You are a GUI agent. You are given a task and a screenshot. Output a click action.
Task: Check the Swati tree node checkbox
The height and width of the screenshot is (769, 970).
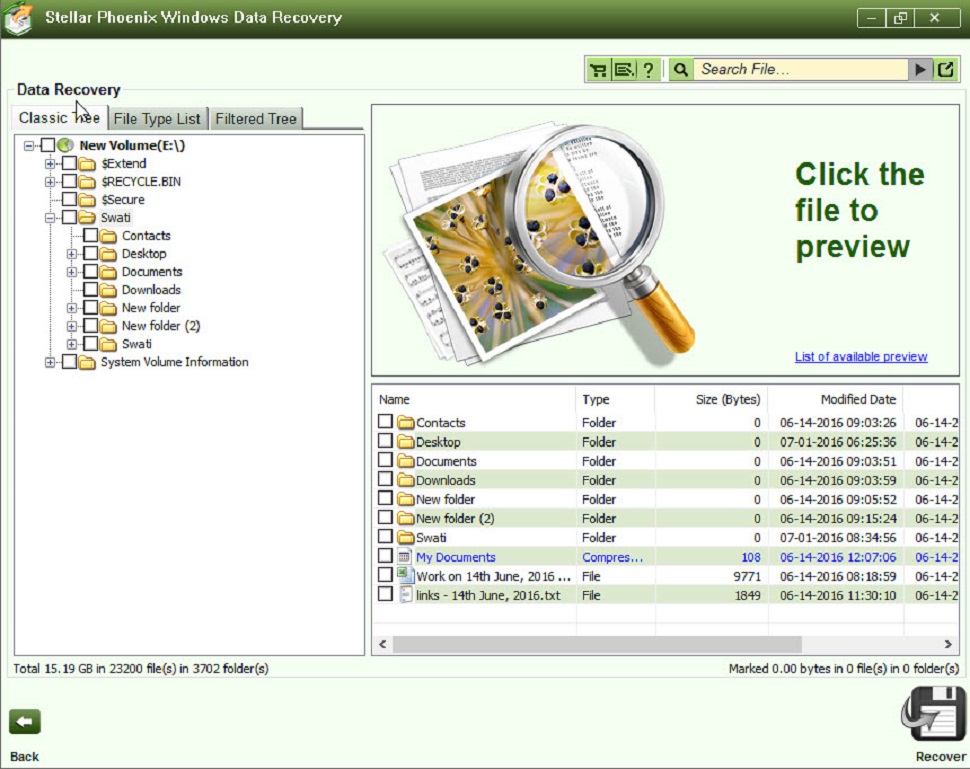(x=69, y=217)
